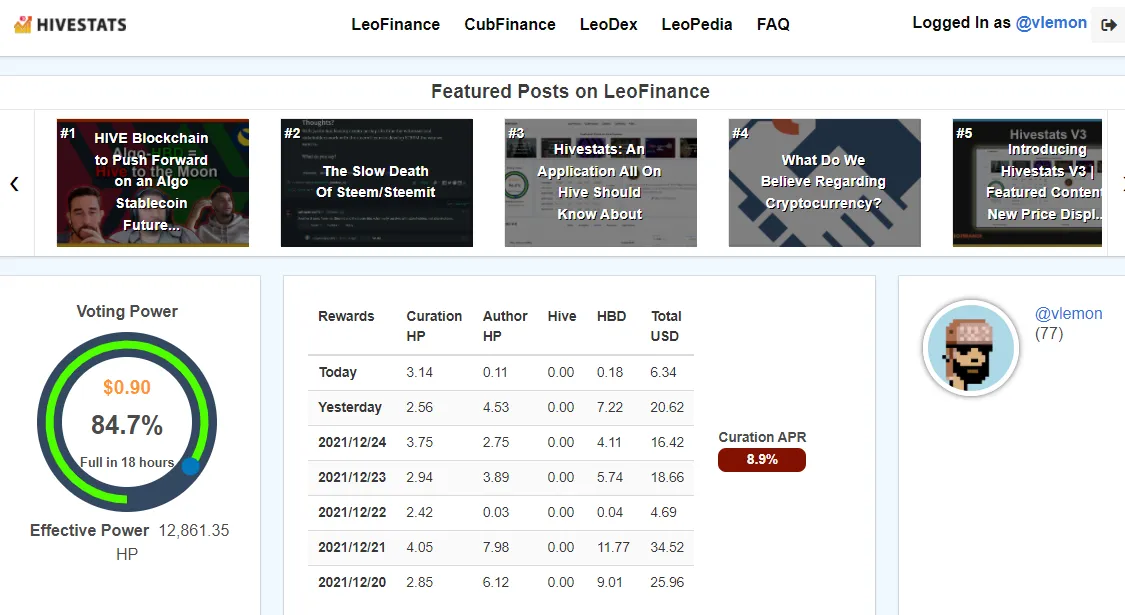Select the 2021/12/23 row label
This screenshot has width=1125, height=615.
coord(352,477)
